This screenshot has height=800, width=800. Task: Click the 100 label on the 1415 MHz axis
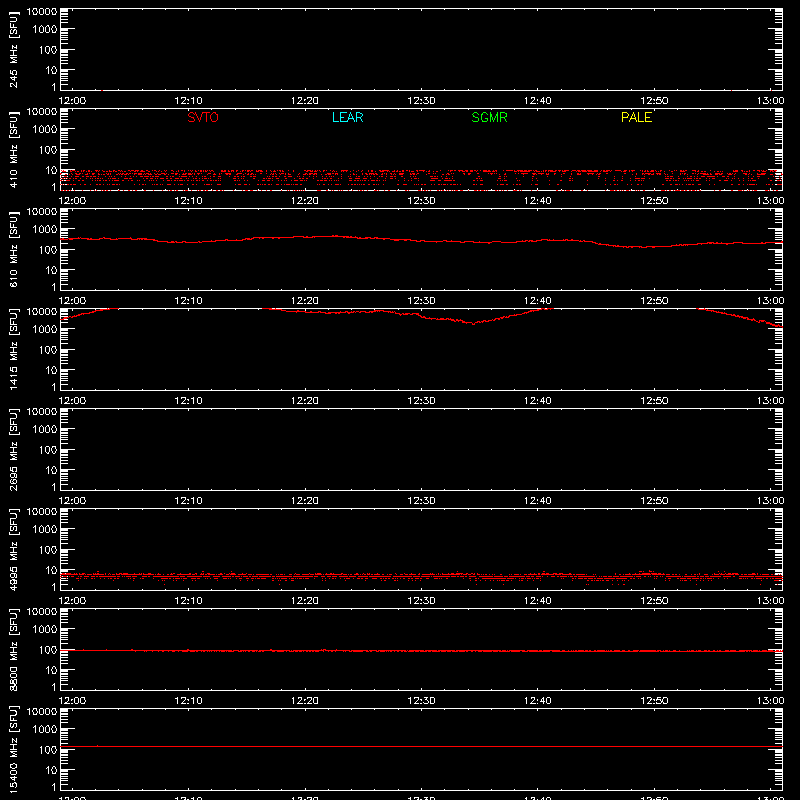(x=48, y=350)
